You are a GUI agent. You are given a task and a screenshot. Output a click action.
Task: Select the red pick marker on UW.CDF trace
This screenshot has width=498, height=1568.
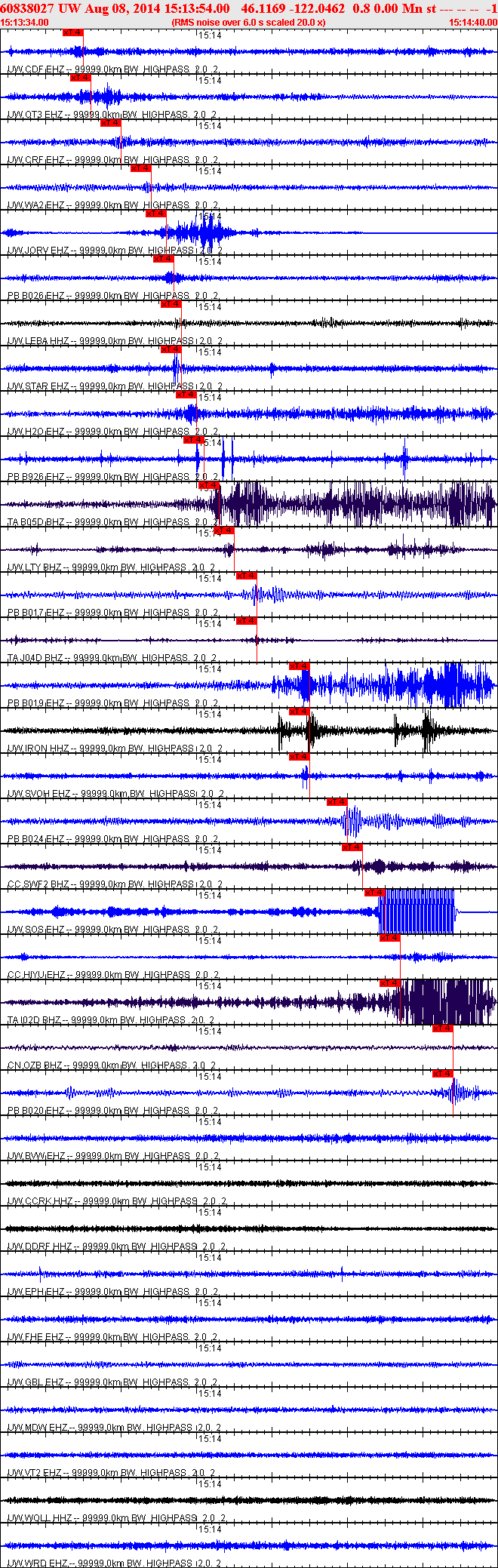[73, 32]
